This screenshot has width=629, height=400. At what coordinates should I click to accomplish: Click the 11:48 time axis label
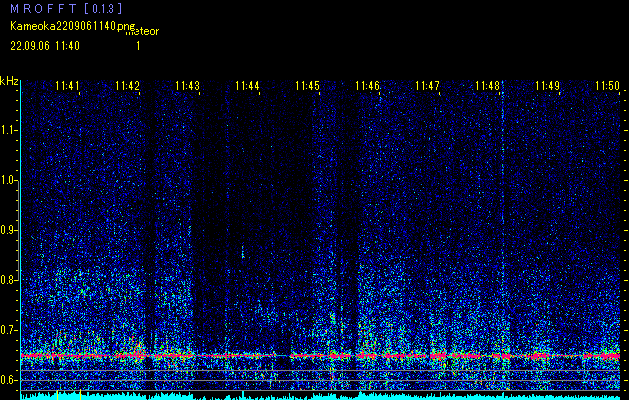click(x=487, y=85)
